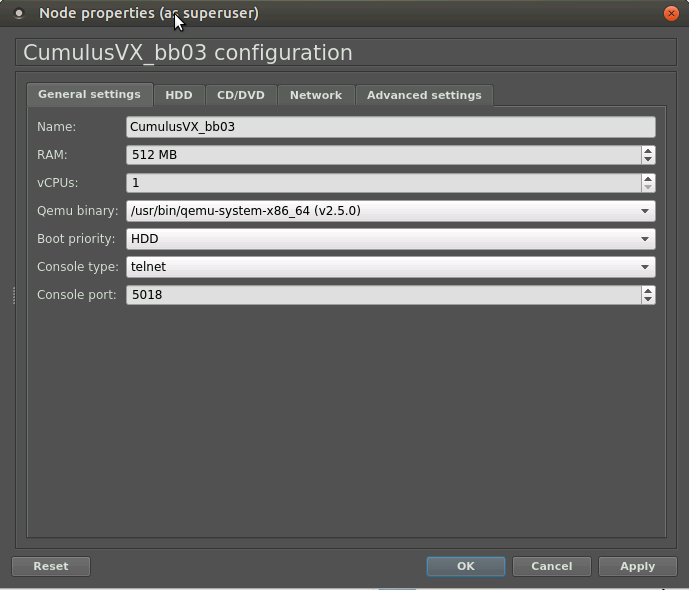Image resolution: width=689 pixels, height=590 pixels.
Task: Click the Console port value field
Action: pos(383,295)
